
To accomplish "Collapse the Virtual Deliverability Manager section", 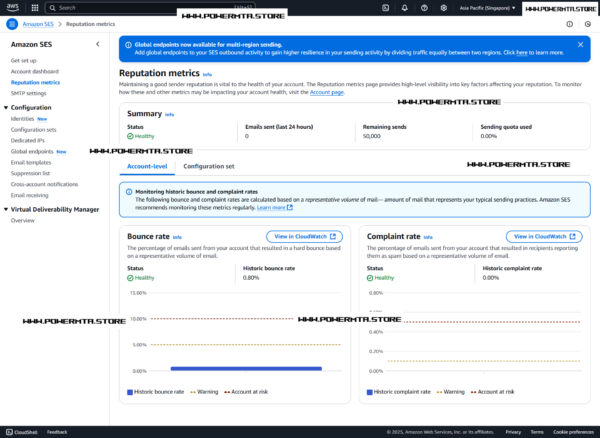I will click(6, 210).
